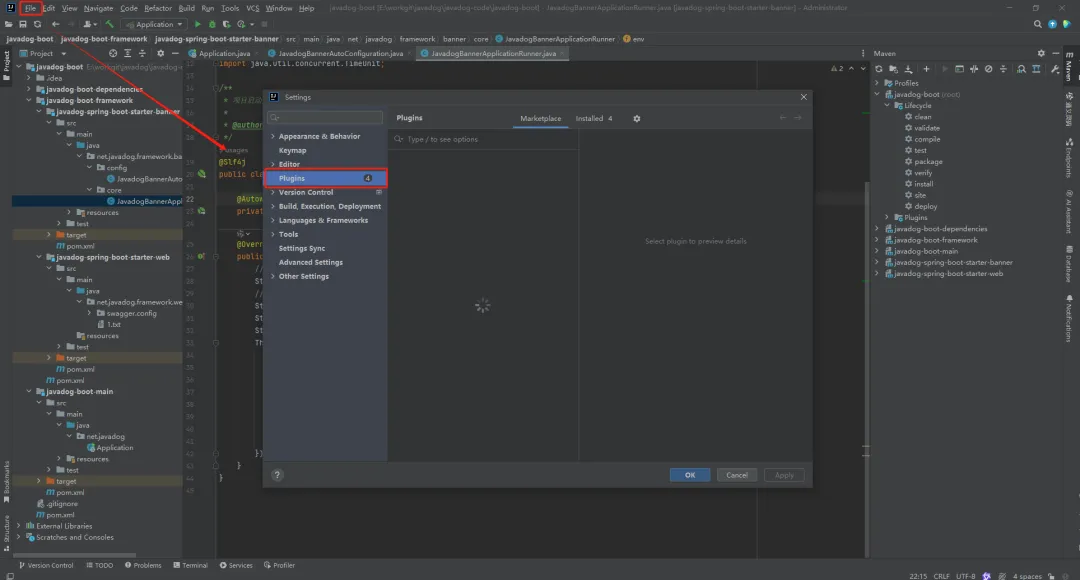The width and height of the screenshot is (1080, 580).
Task: Click Execute Maven Goal icon
Action: click(x=959, y=69)
